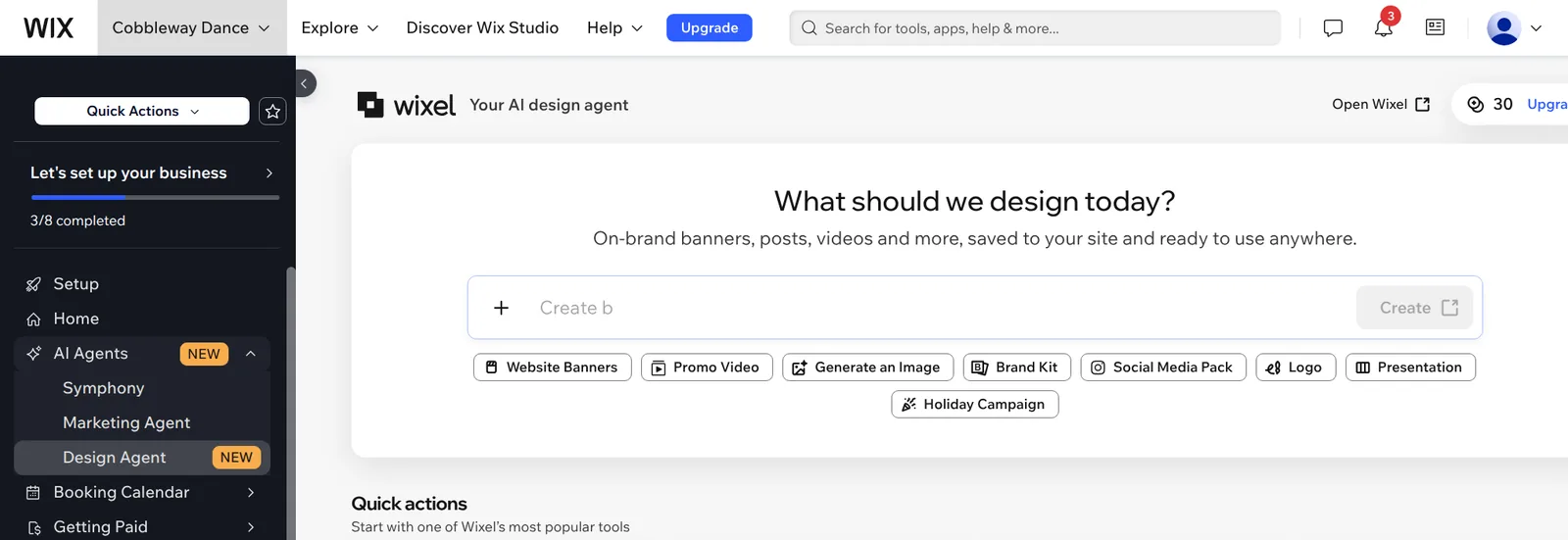Expand Let's set up your business
The image size is (1568, 540).
152,172
